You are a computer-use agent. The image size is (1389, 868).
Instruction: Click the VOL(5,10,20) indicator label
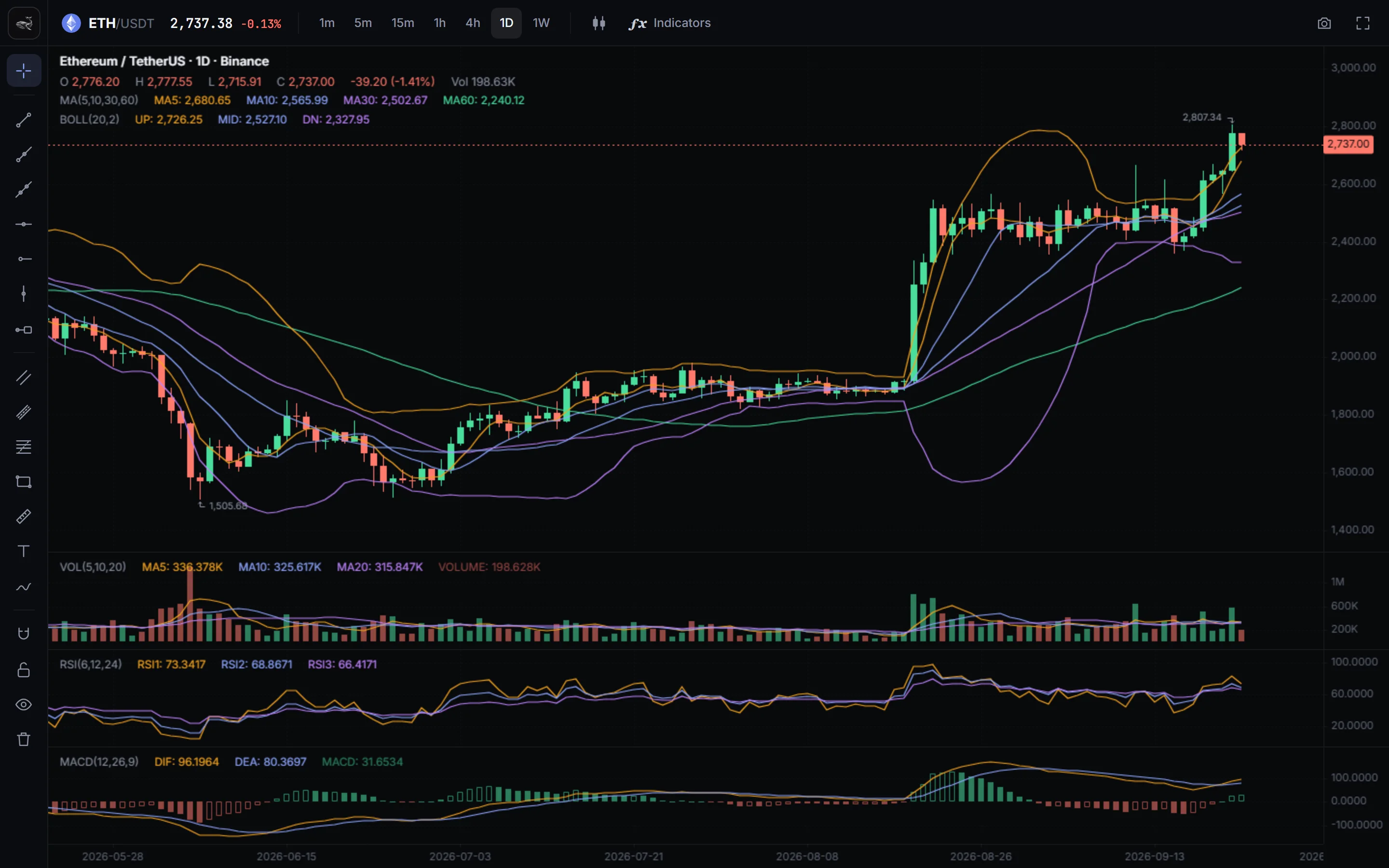pyautogui.click(x=93, y=567)
